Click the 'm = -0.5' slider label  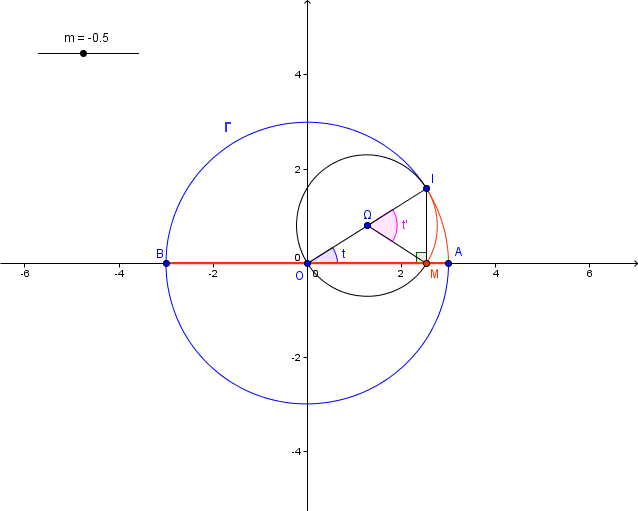point(86,38)
